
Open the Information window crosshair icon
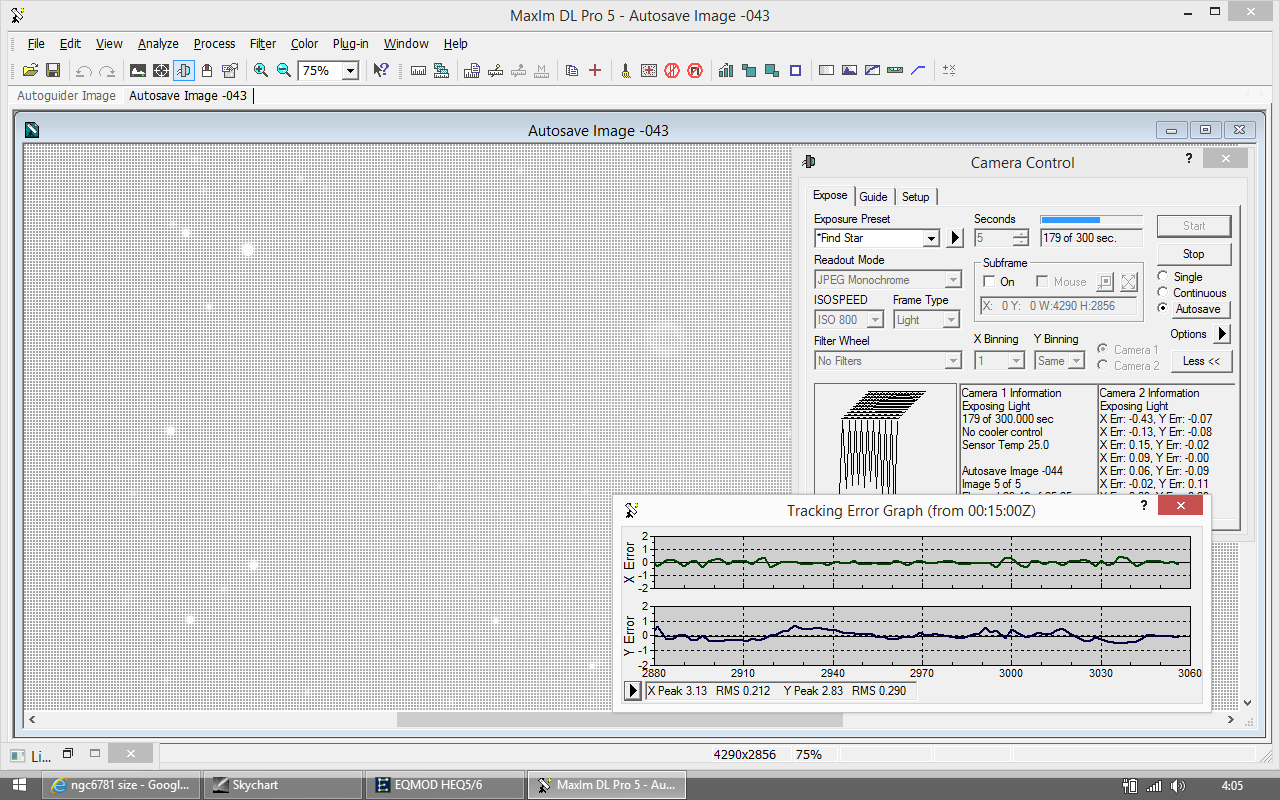(x=161, y=70)
